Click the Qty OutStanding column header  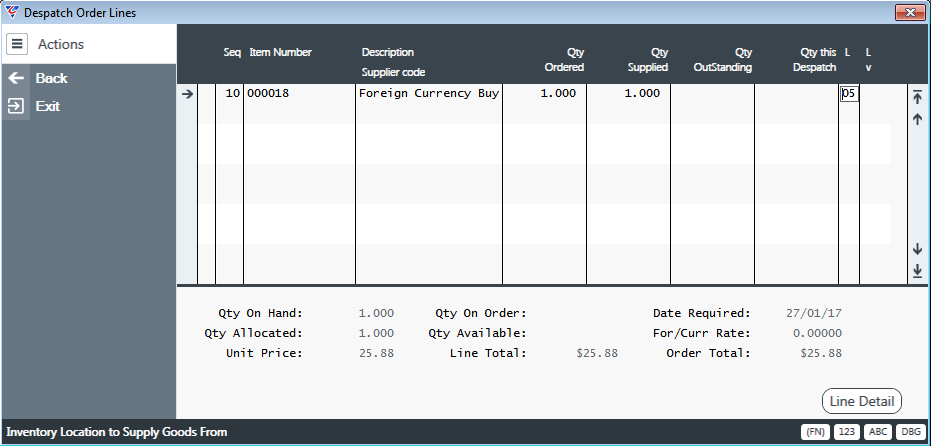(x=723, y=59)
